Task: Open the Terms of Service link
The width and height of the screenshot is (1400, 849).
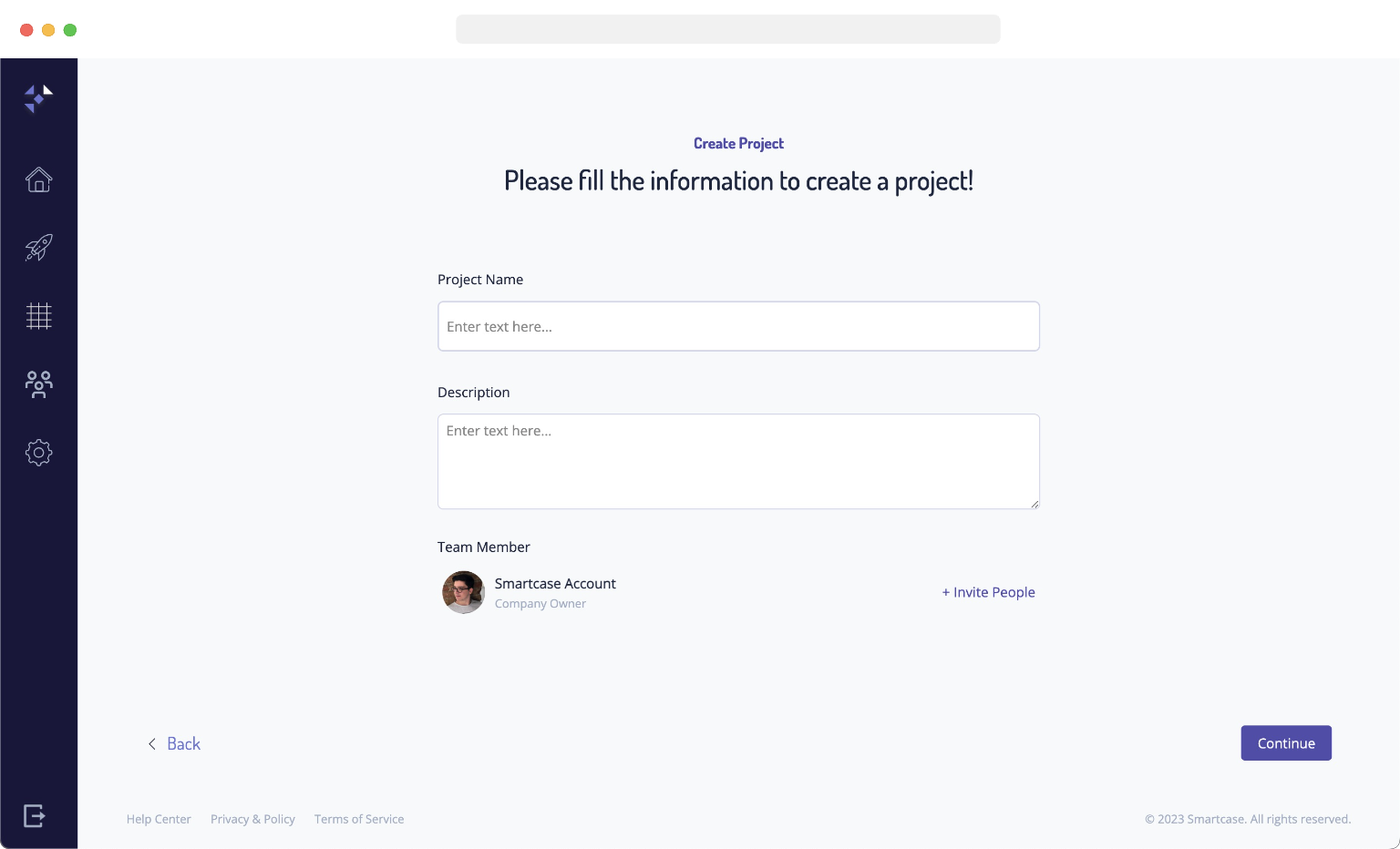Action: coord(359,819)
